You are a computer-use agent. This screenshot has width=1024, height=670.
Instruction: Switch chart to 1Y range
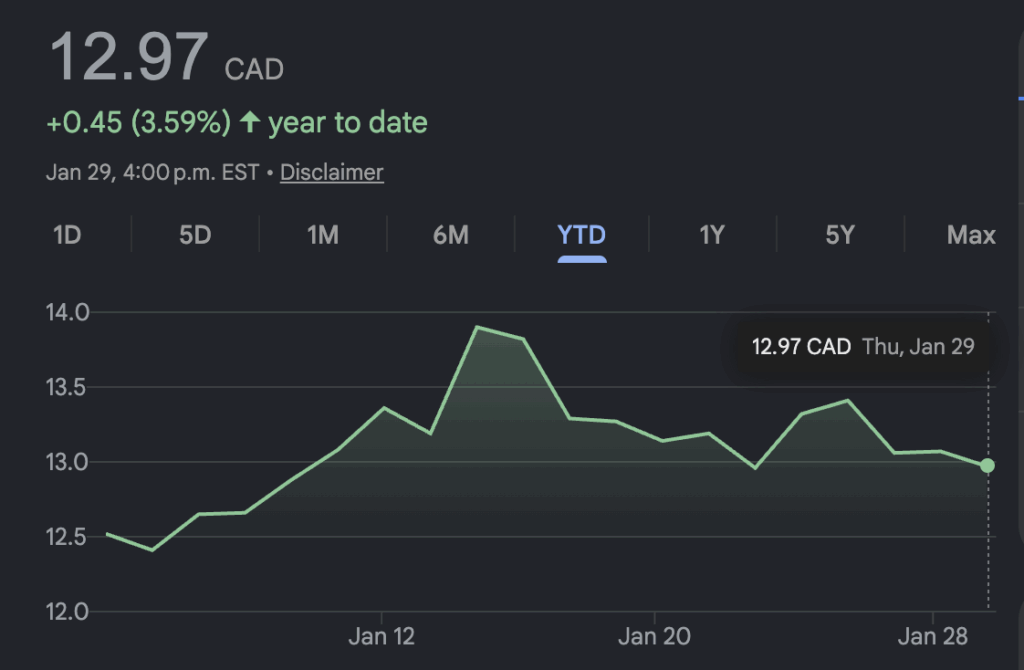pos(711,235)
